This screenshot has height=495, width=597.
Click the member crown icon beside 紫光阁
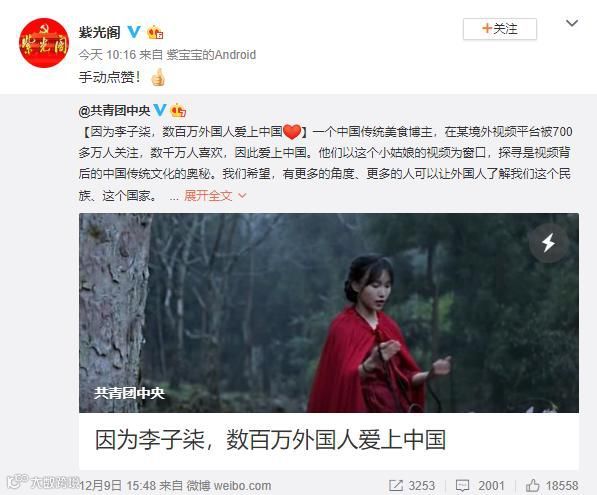point(155,32)
